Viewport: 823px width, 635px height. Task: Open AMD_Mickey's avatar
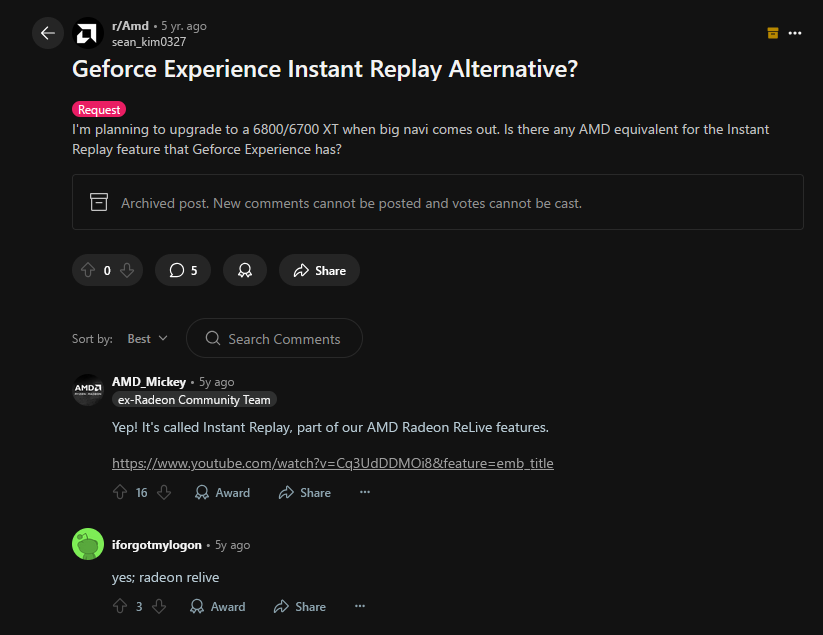[88, 390]
